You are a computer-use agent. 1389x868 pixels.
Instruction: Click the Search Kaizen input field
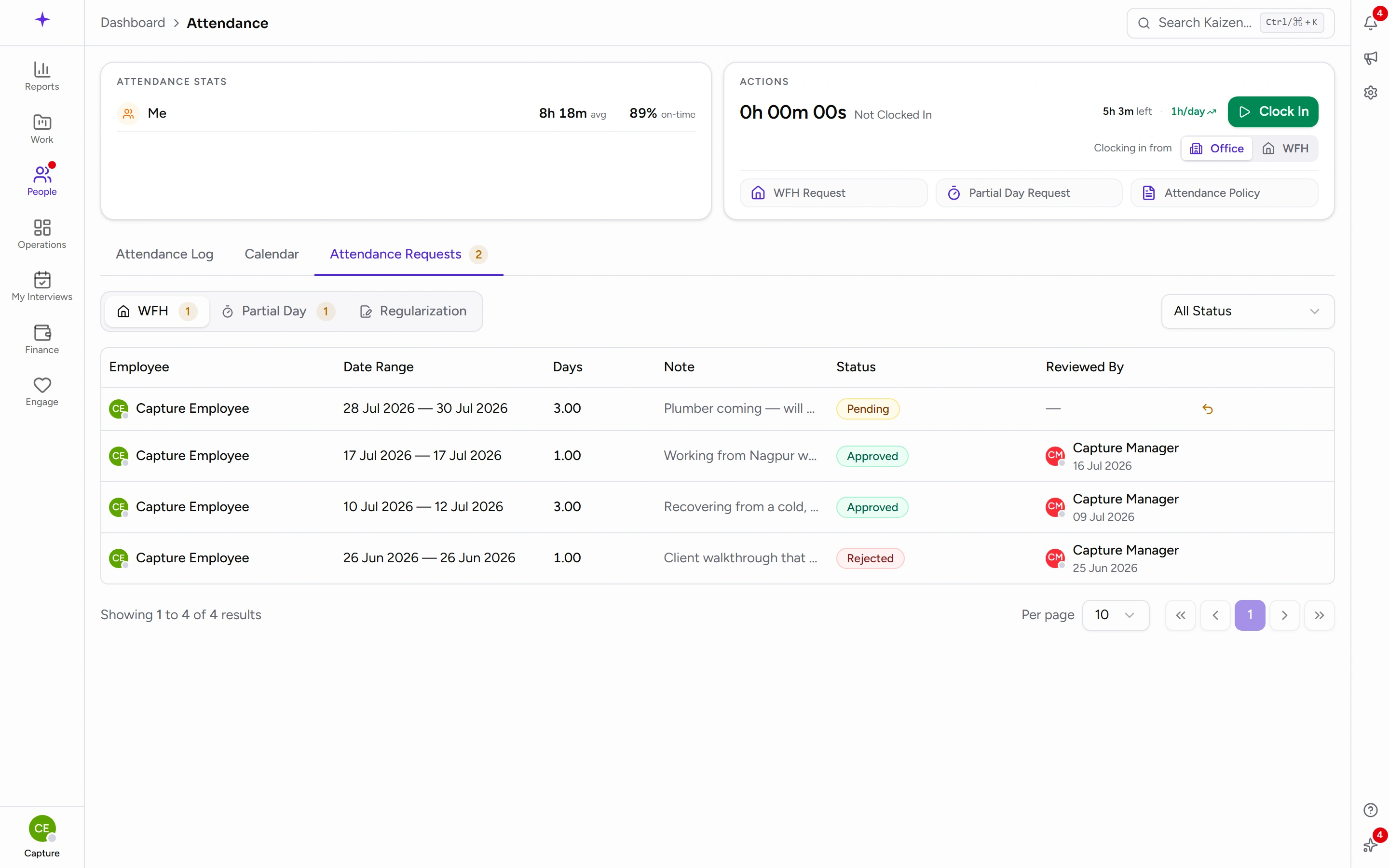(x=1230, y=23)
